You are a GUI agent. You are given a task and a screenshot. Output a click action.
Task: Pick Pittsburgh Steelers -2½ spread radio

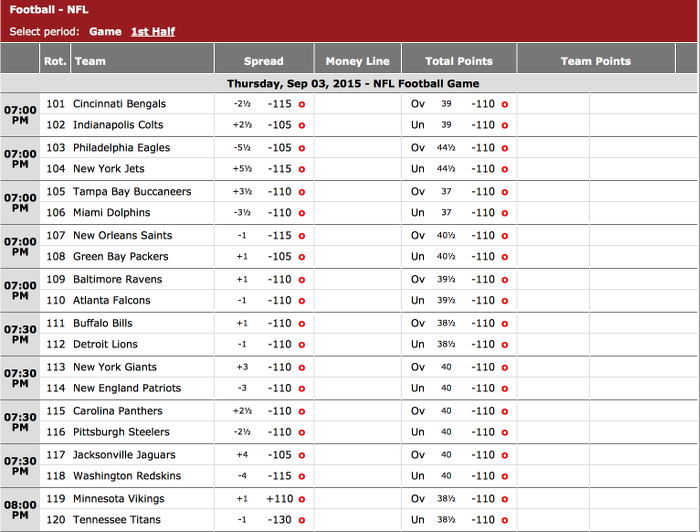pyautogui.click(x=302, y=432)
